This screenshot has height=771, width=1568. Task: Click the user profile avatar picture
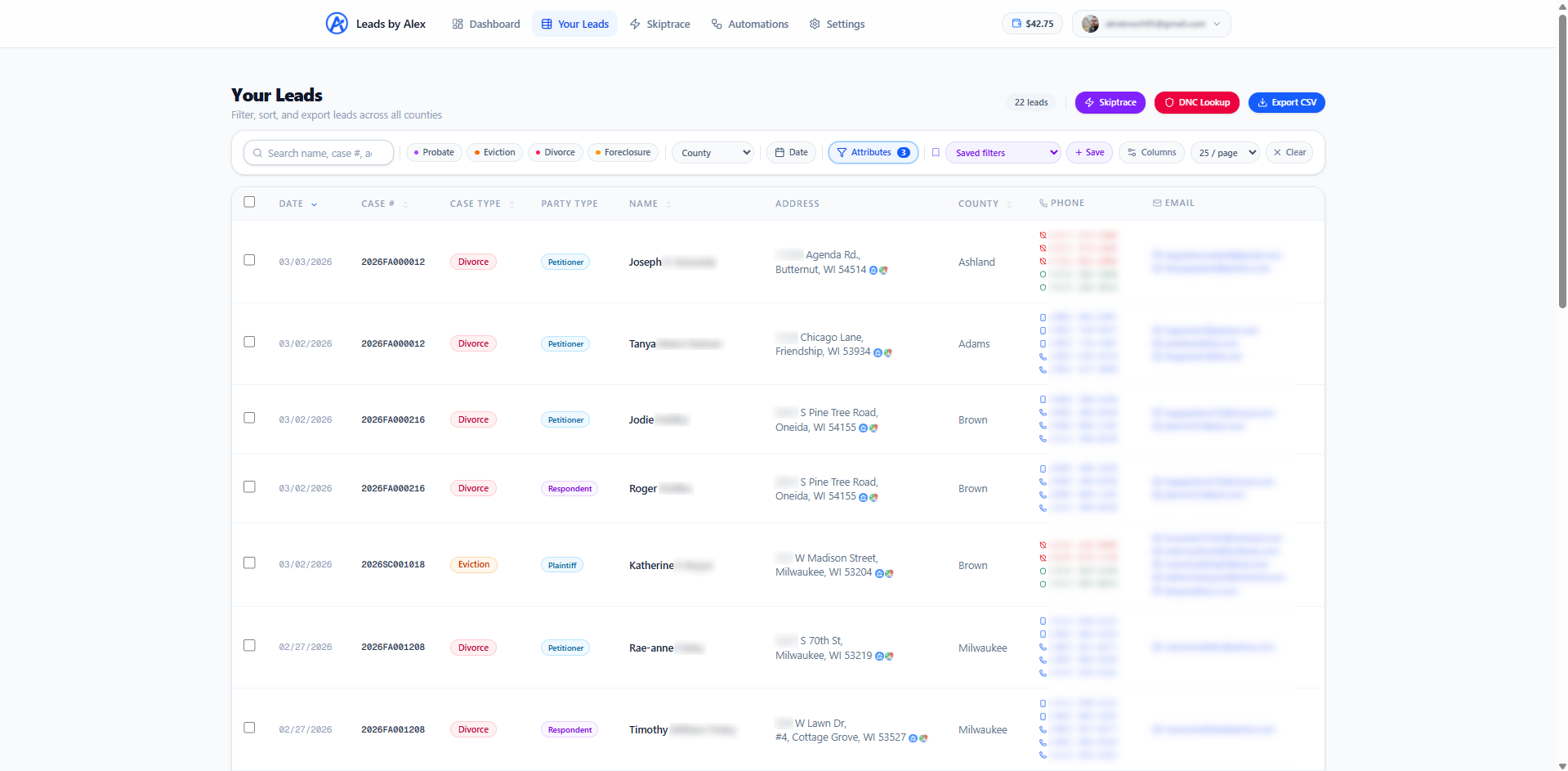1090,24
